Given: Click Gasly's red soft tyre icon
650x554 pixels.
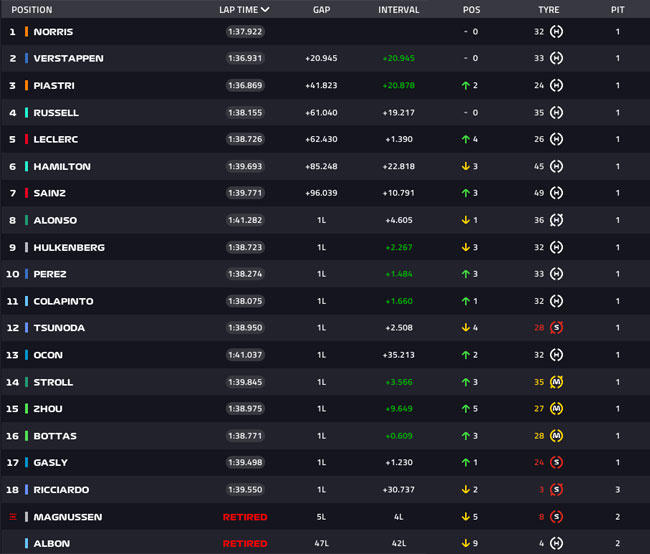Looking at the screenshot, I should (556, 462).
